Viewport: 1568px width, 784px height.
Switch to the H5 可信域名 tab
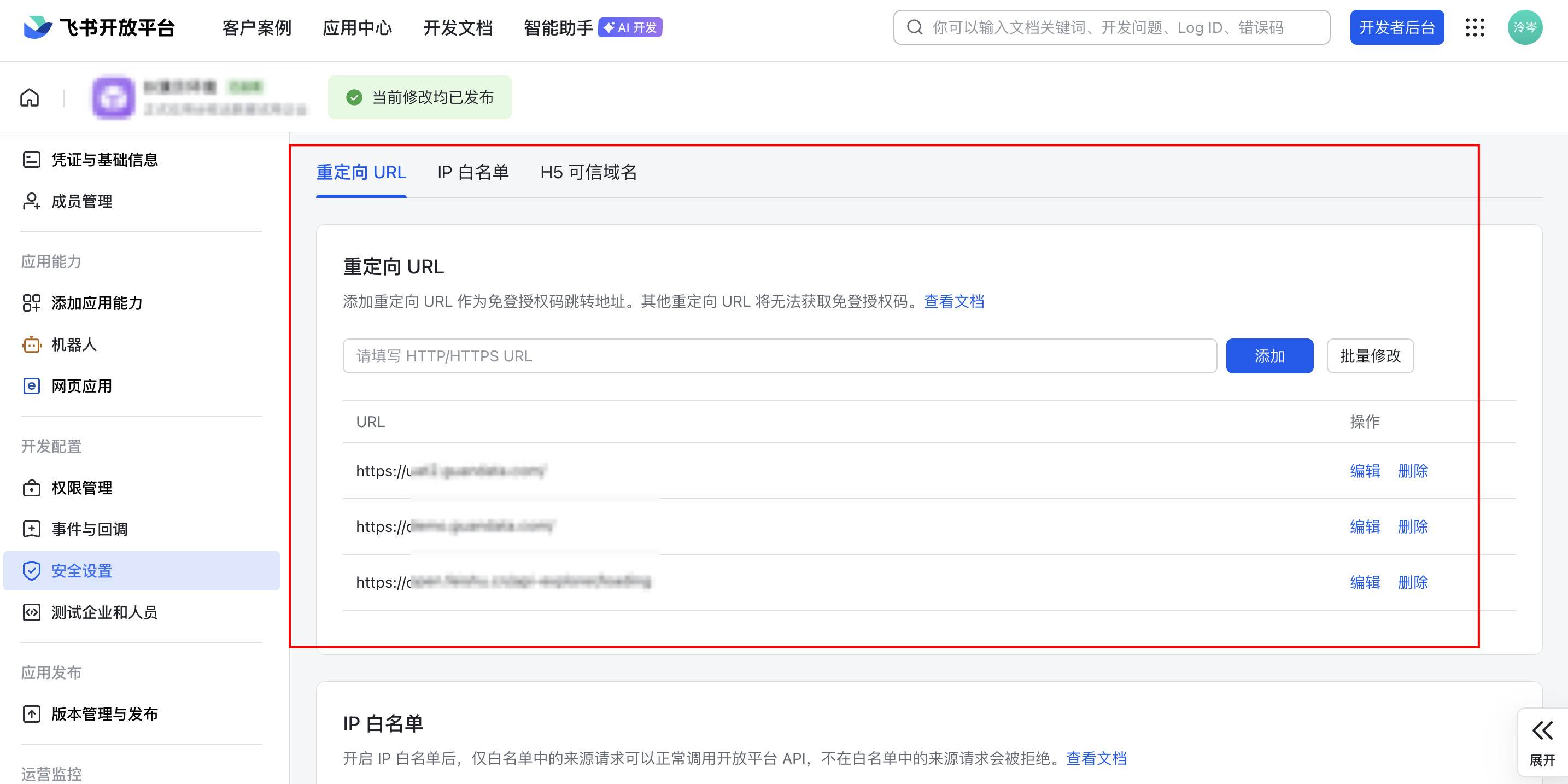click(588, 172)
